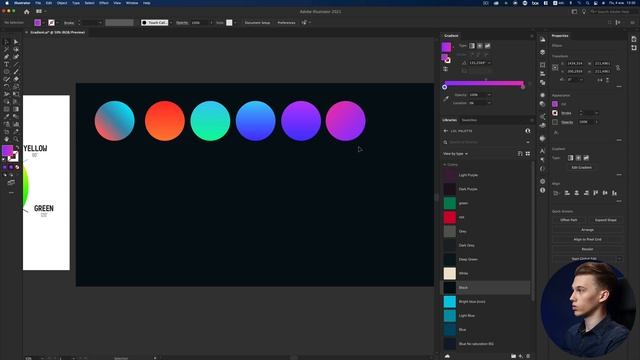This screenshot has height=360, width=640.
Task: Select the Selection tool in the toolbar
Action: coord(7,42)
